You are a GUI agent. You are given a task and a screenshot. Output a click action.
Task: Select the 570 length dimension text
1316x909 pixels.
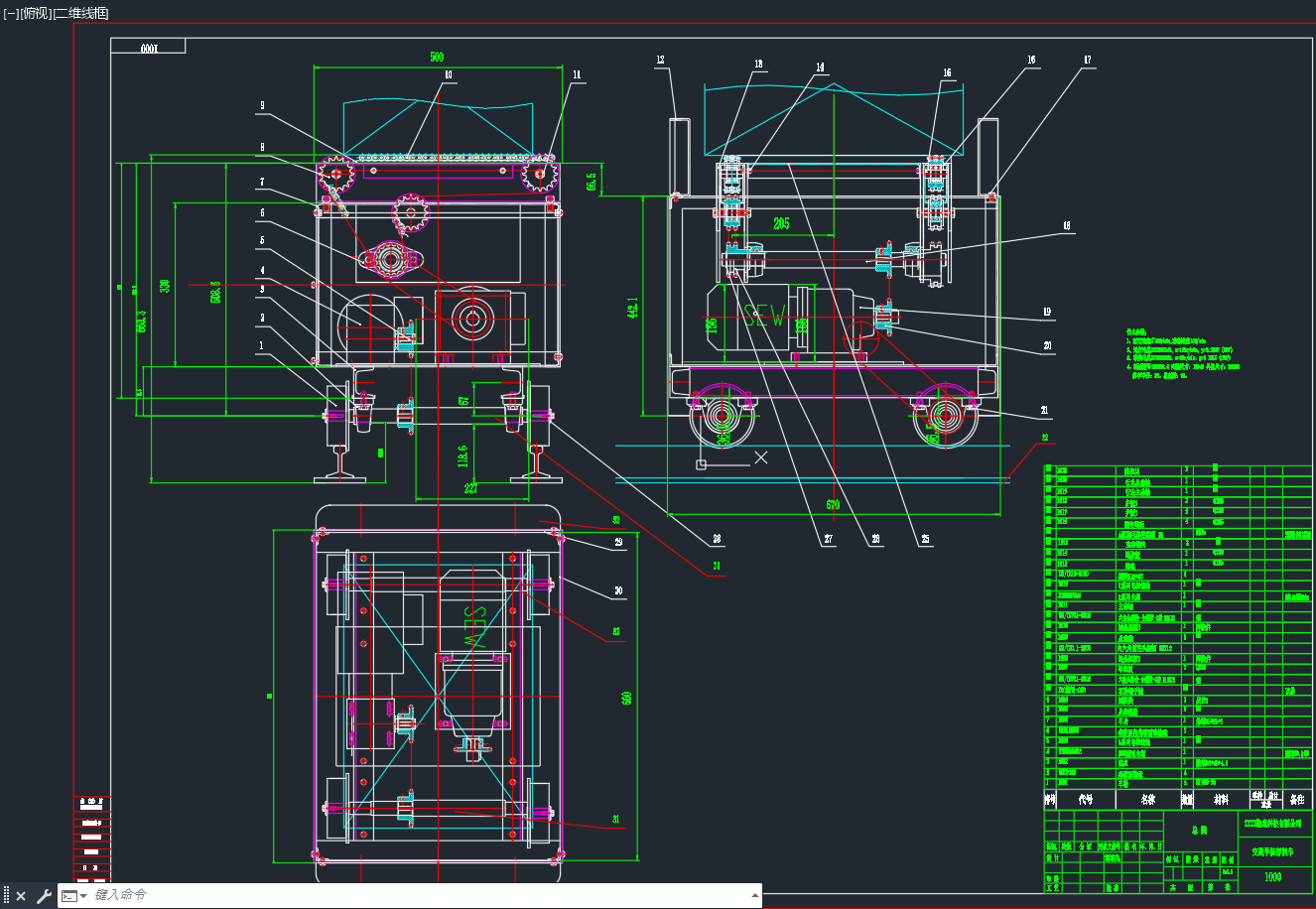(x=833, y=504)
